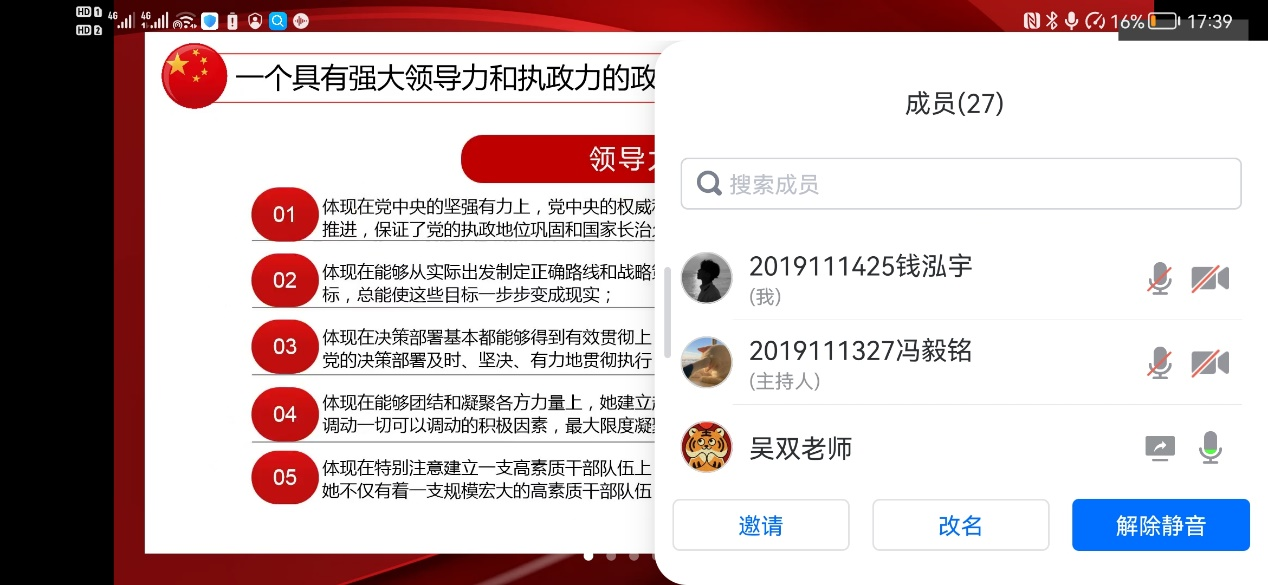Select the member row 2019111327冯毅铭
Image resolution: width=1268 pixels, height=585 pixels.
pos(961,363)
